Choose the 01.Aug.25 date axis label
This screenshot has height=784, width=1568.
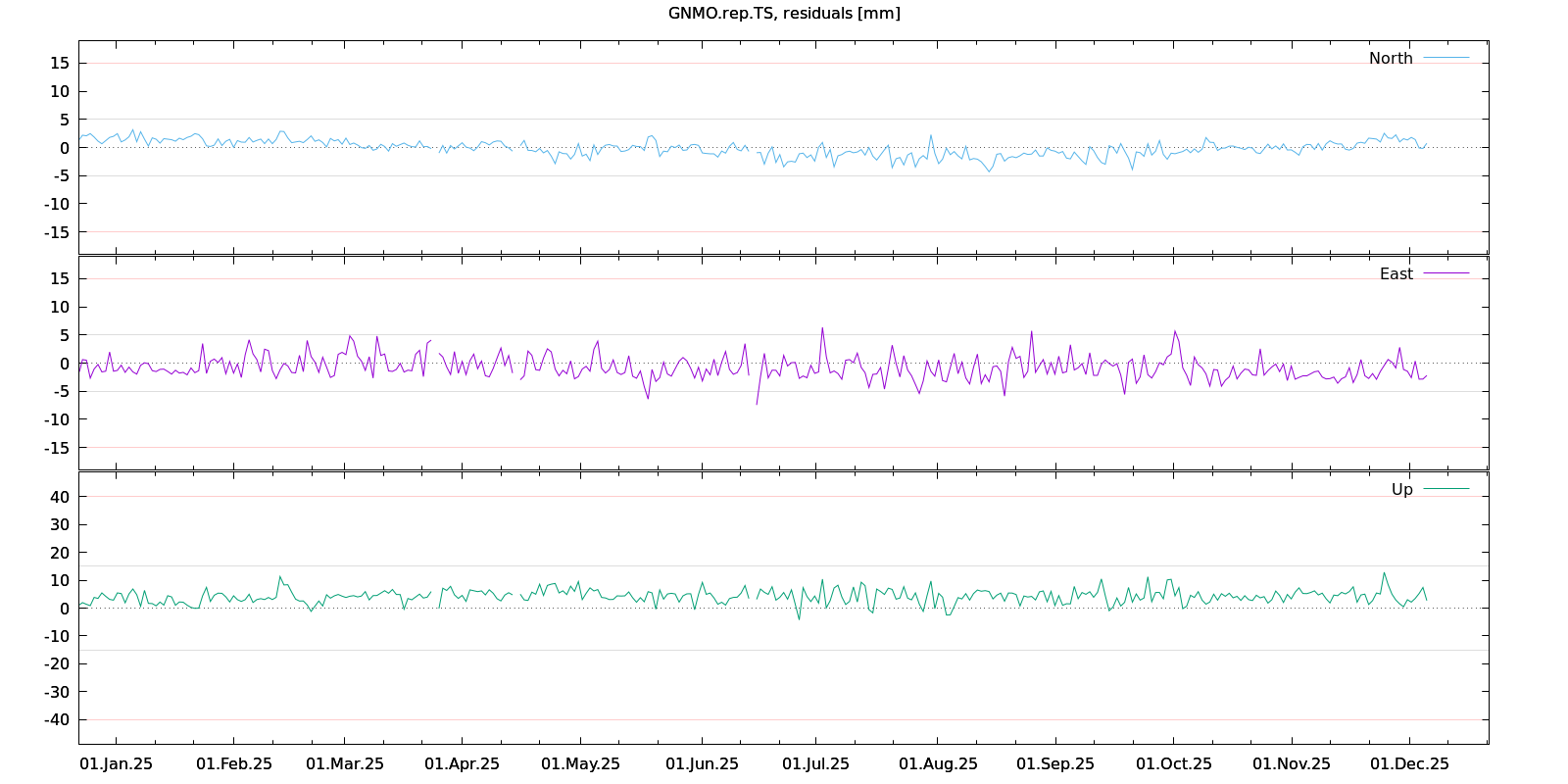[938, 764]
